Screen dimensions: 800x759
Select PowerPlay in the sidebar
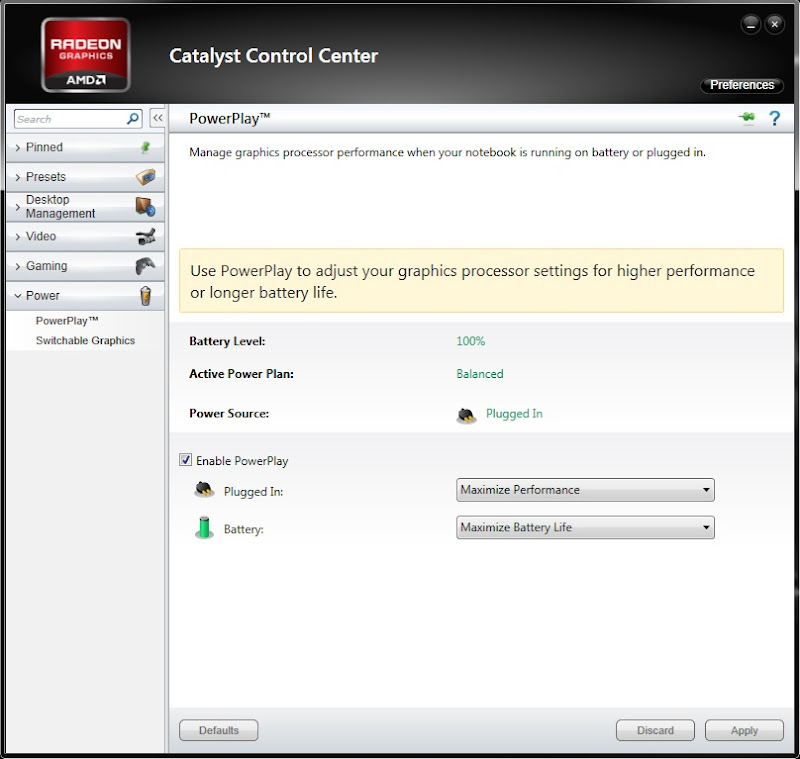coord(67,320)
